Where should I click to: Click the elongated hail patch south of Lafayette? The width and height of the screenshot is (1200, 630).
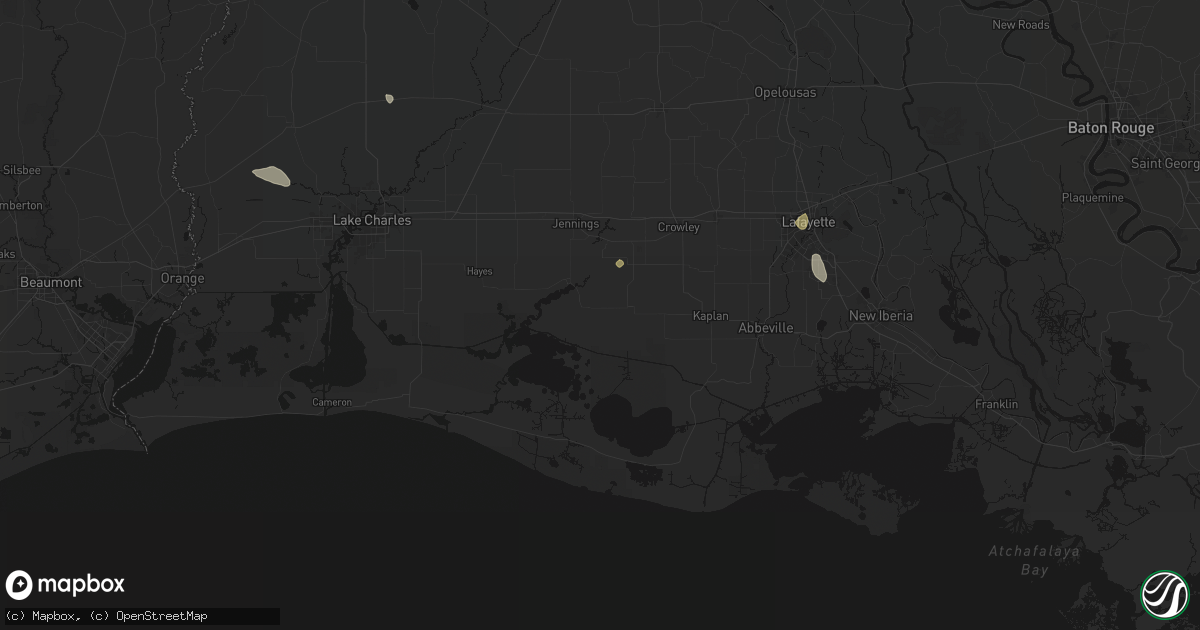[x=819, y=267]
